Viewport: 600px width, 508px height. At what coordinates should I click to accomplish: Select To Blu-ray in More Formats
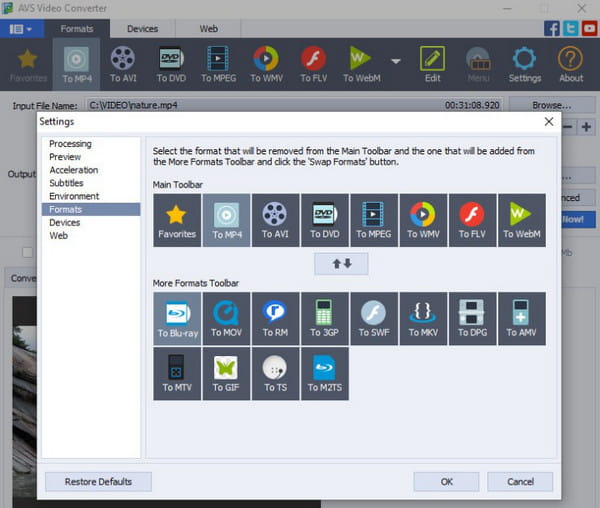177,319
